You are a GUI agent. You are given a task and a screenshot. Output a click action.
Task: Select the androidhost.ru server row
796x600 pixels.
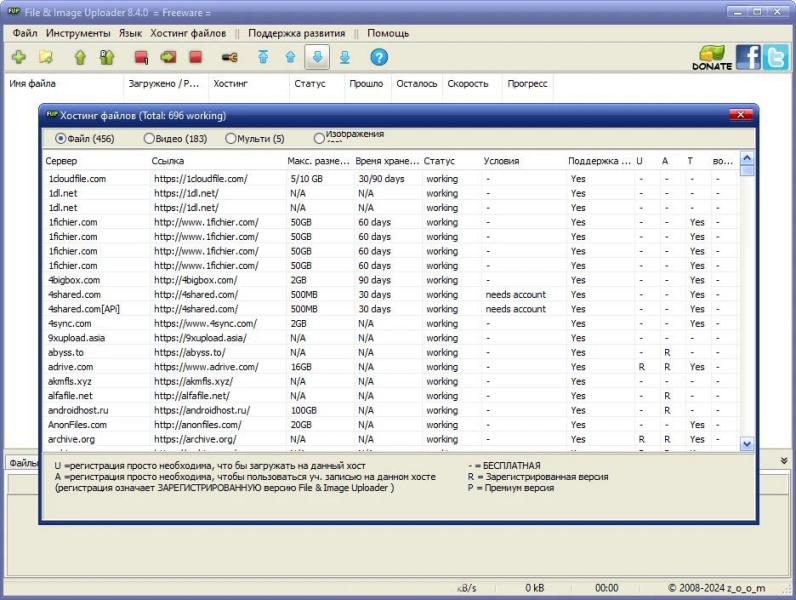pyautogui.click(x=391, y=410)
